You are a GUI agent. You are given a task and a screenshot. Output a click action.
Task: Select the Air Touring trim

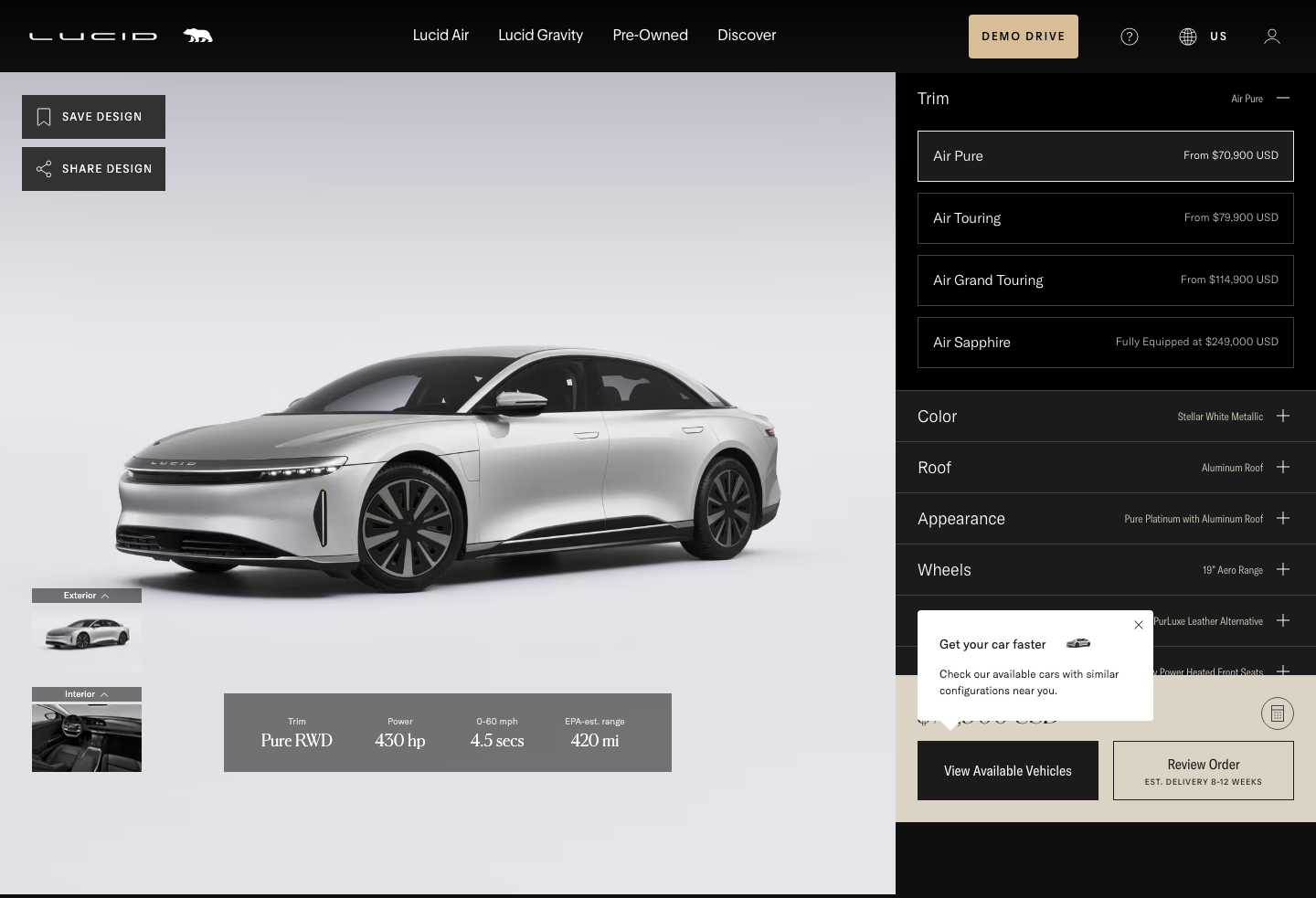[1106, 218]
